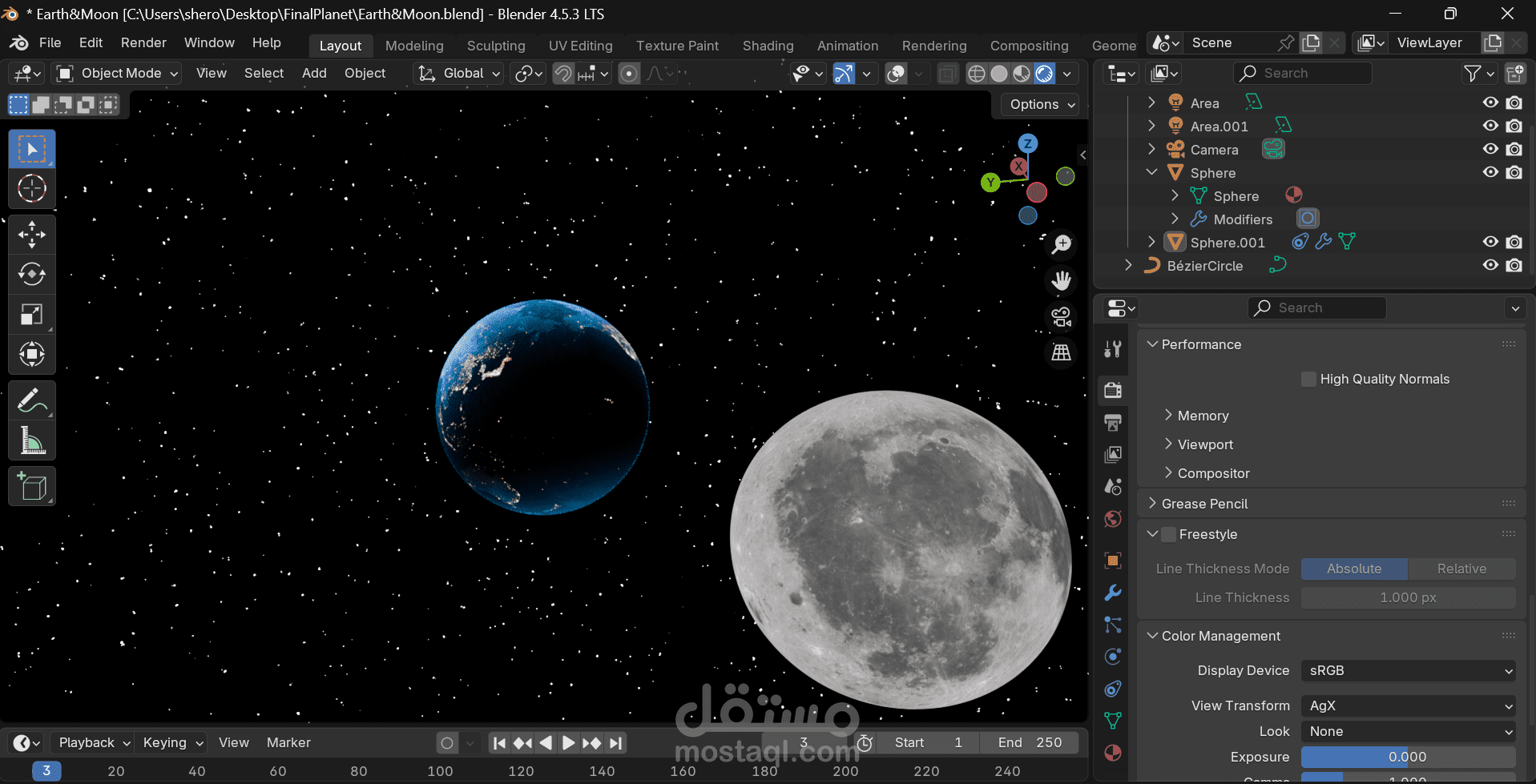1536x784 pixels.
Task: Switch to rendered viewport shading
Action: point(1044,74)
